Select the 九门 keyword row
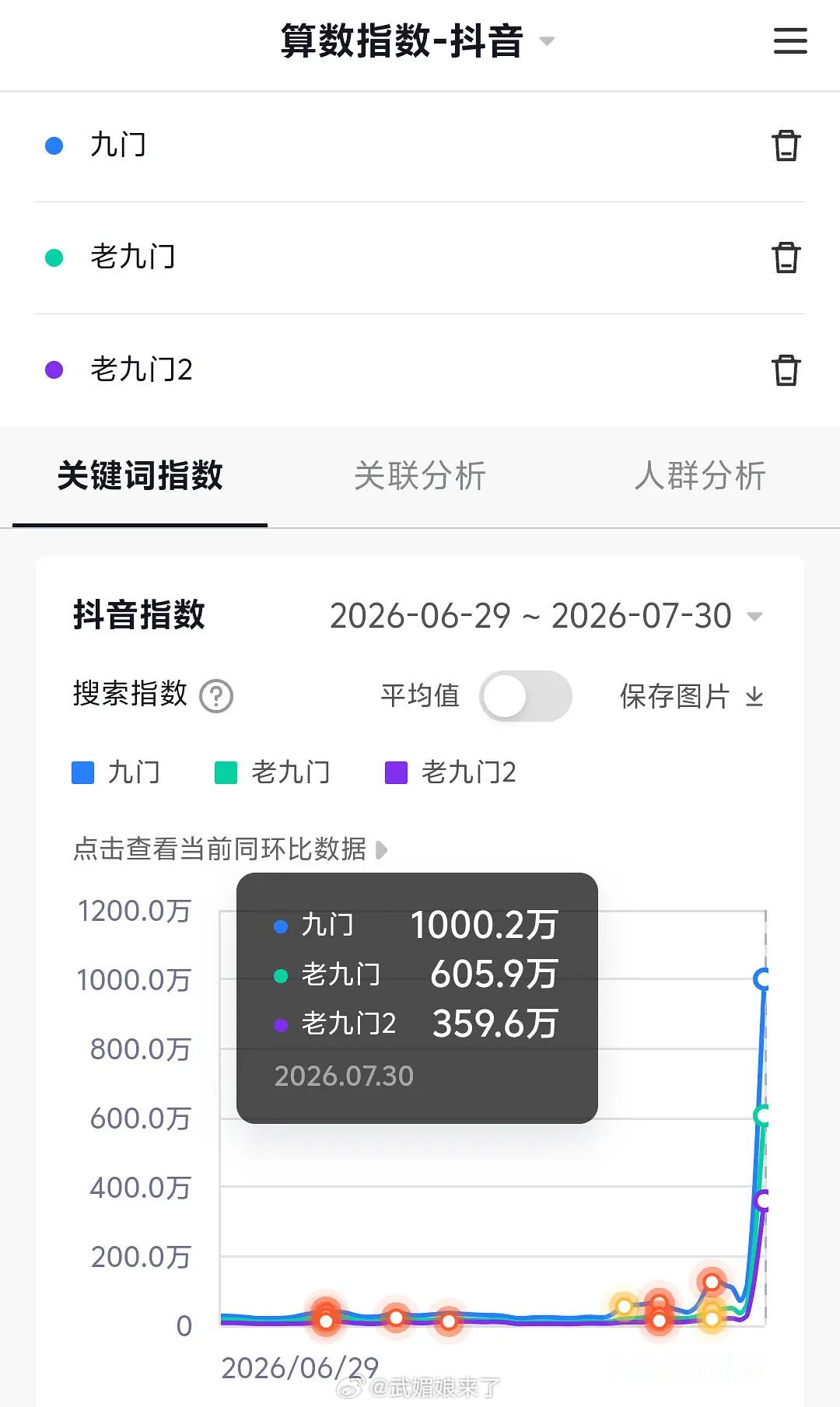The image size is (840, 1407). tap(420, 146)
